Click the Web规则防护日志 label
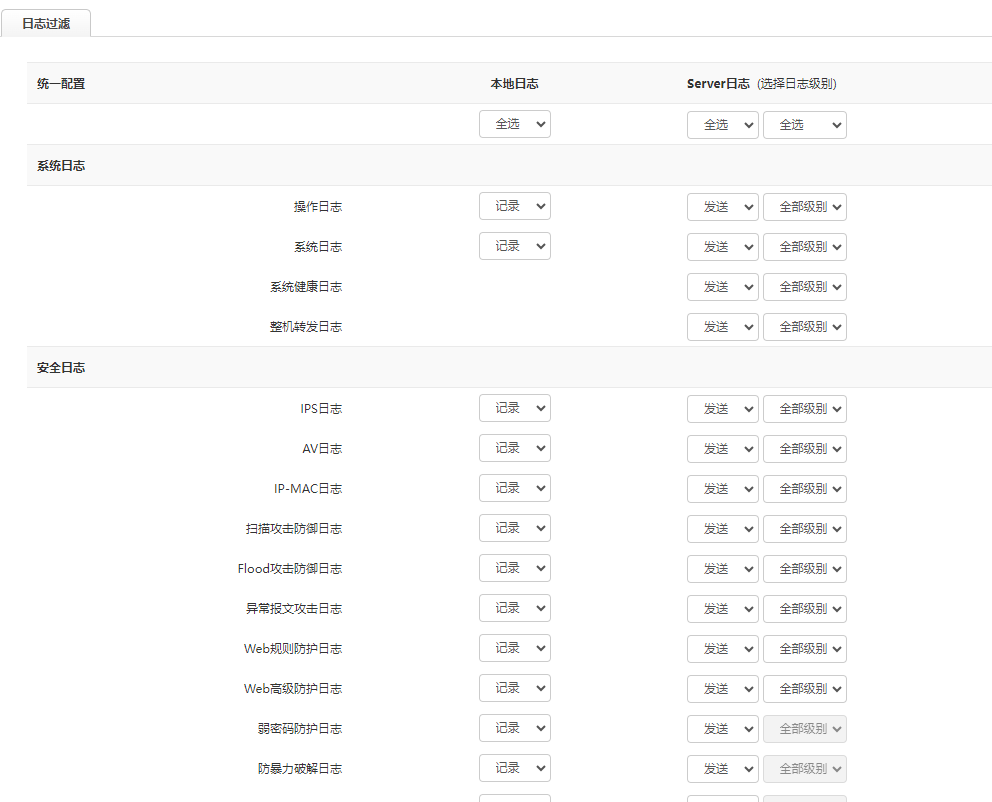The width and height of the screenshot is (992, 802). (293, 648)
